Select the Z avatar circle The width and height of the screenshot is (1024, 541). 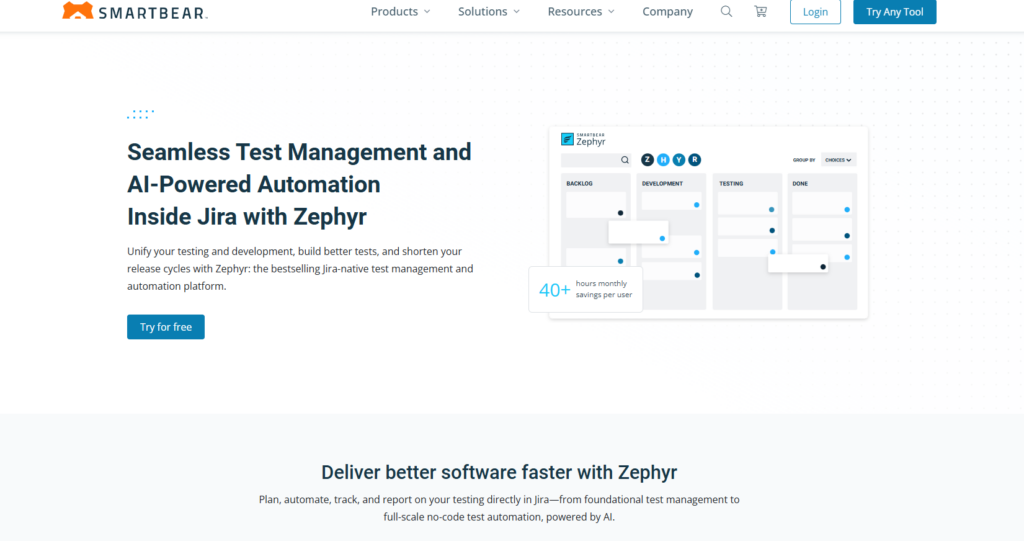coord(647,160)
